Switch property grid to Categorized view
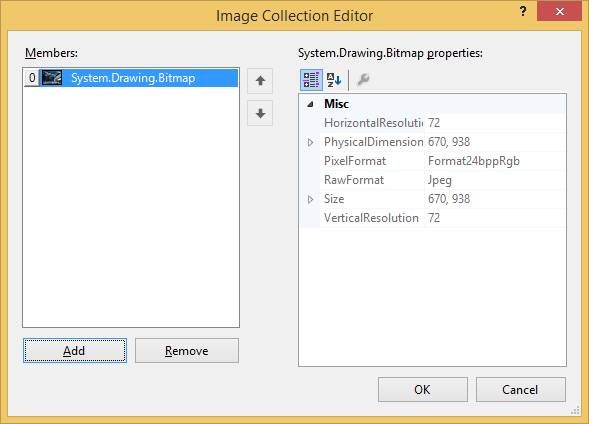 click(311, 80)
